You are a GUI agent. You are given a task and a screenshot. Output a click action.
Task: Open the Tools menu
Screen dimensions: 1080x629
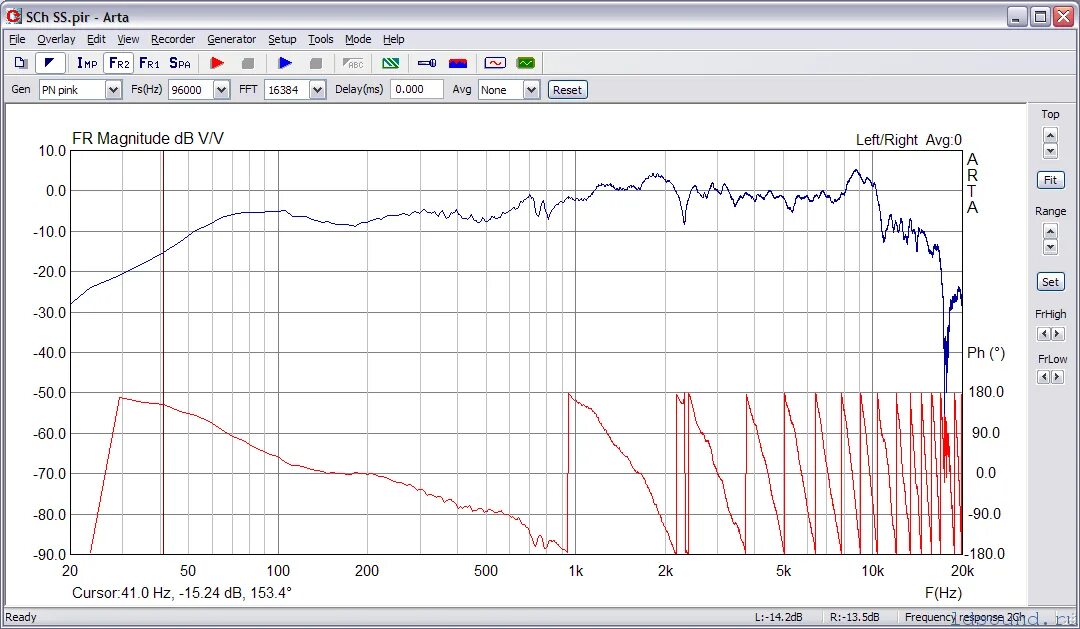pos(320,39)
